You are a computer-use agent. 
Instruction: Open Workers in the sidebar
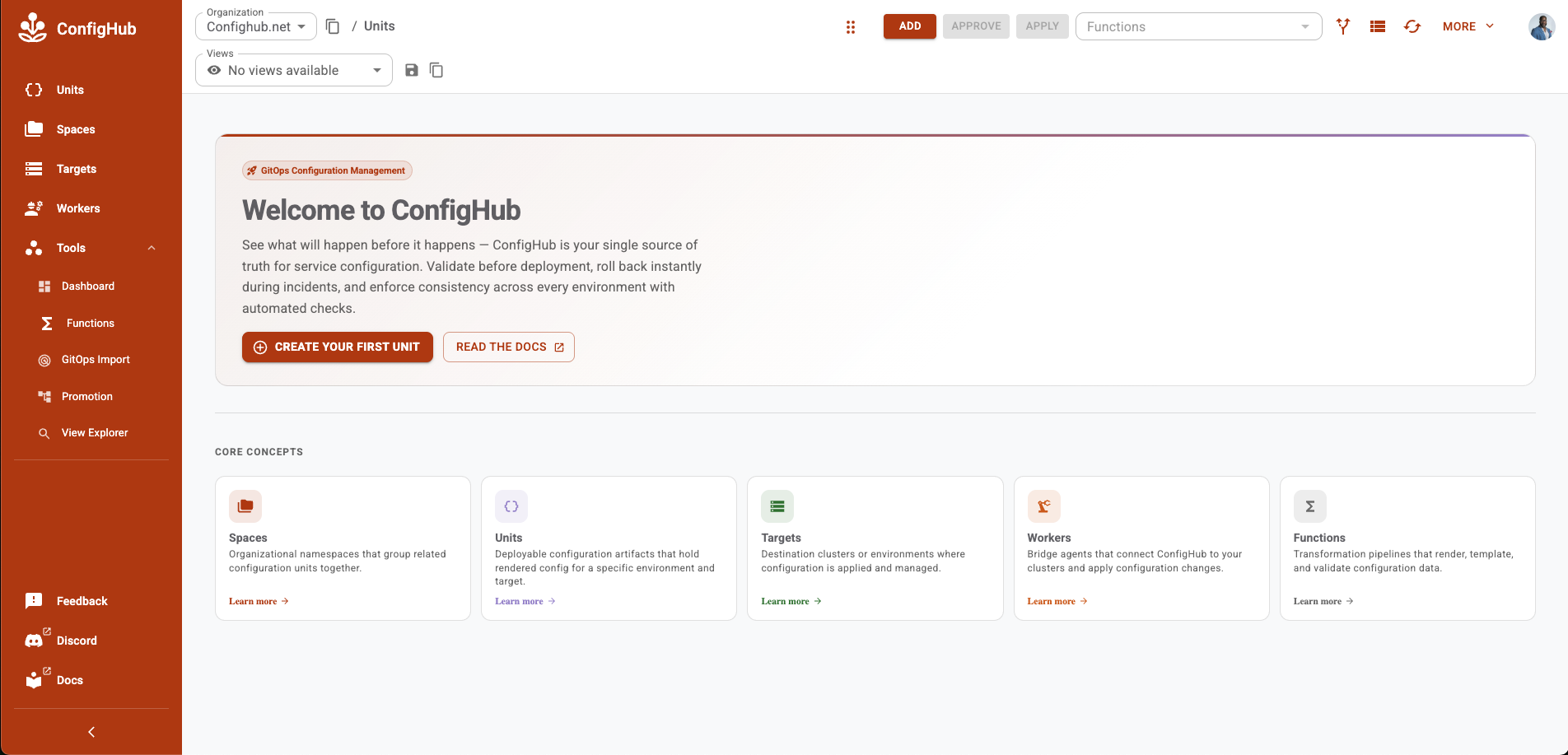[91, 208]
